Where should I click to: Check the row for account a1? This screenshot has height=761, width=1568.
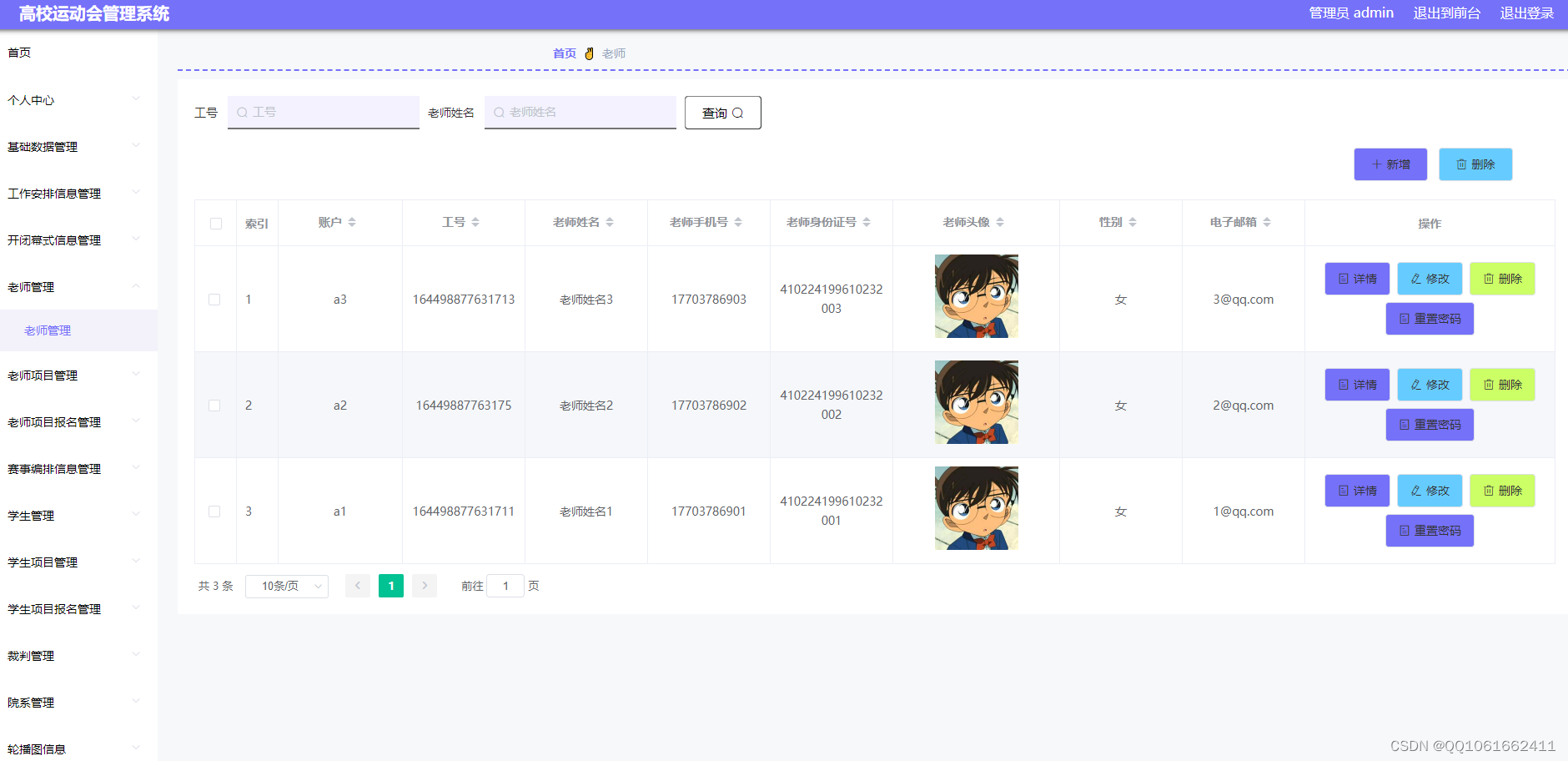(214, 512)
